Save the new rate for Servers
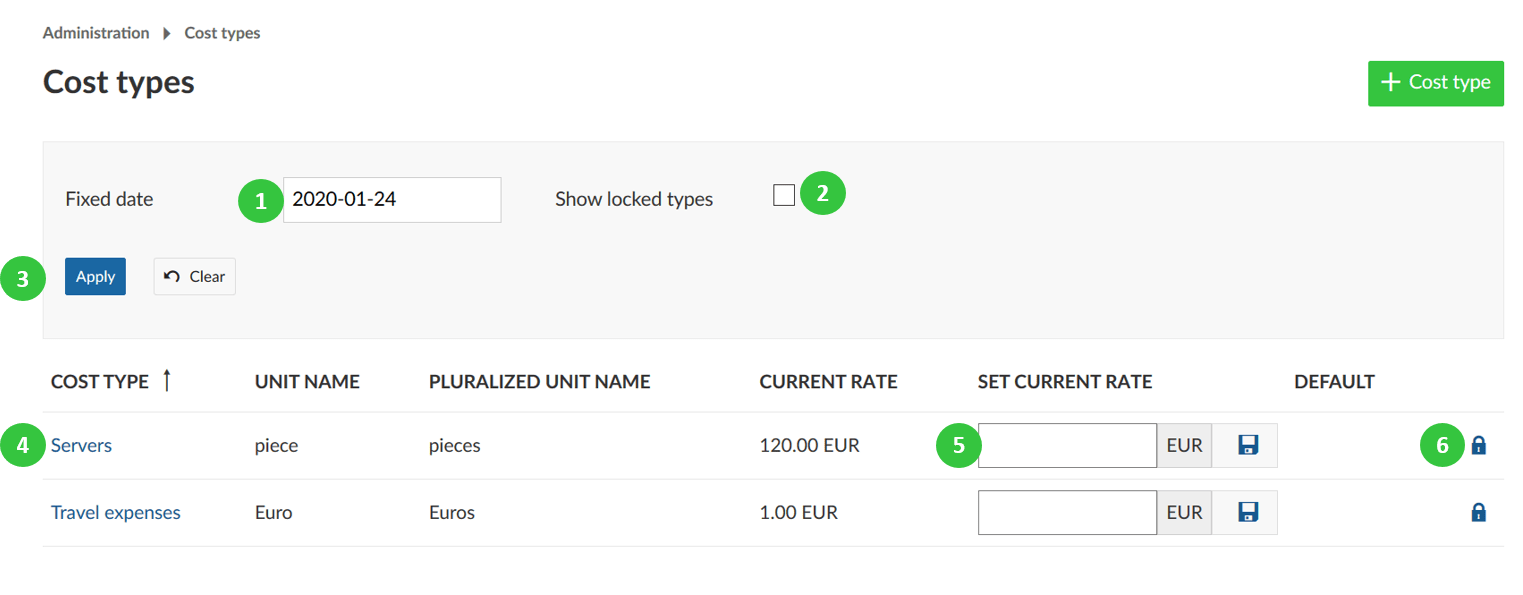Image resolution: width=1523 pixels, height=595 pixels. (x=1246, y=445)
